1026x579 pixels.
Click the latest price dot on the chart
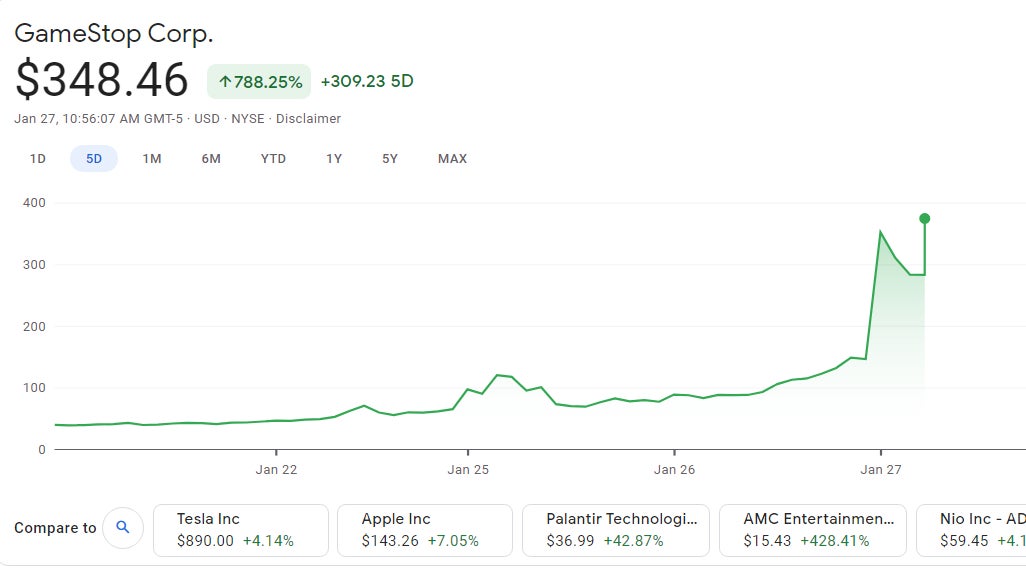click(x=924, y=217)
